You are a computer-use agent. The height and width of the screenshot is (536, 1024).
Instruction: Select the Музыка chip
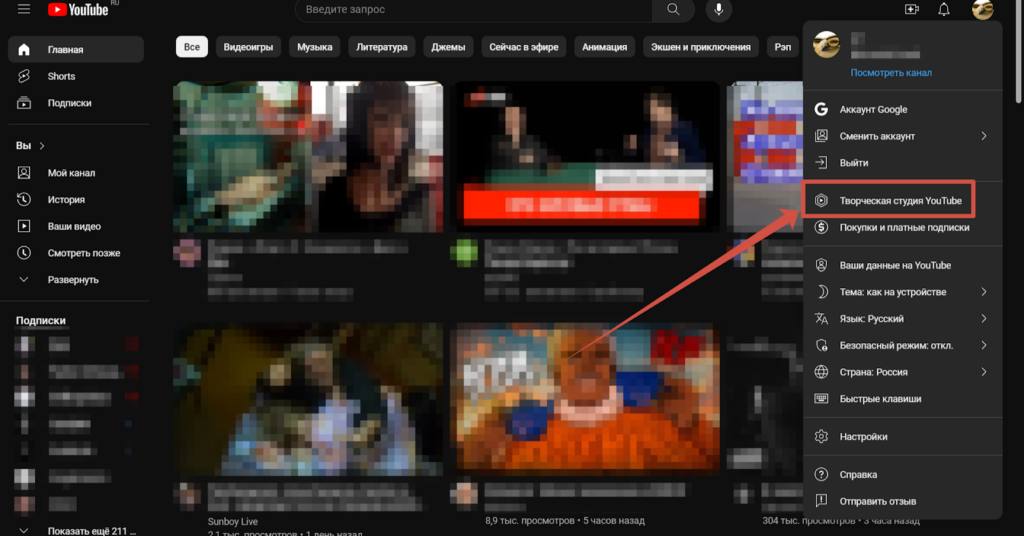pos(315,47)
